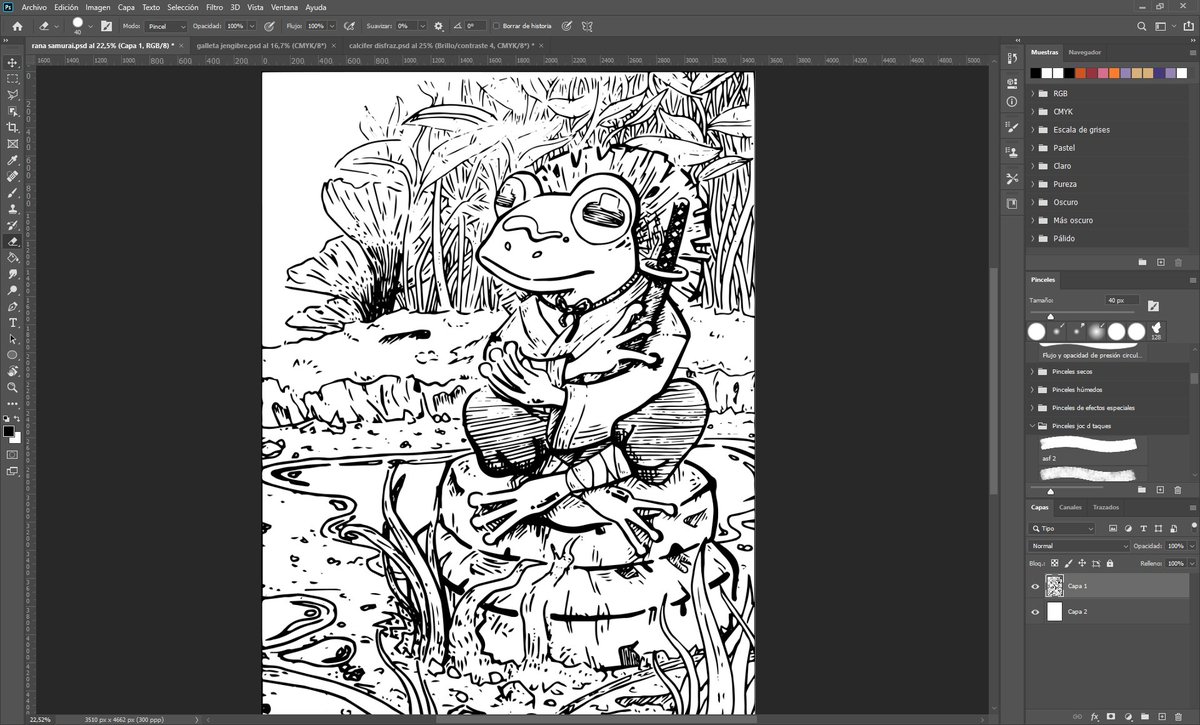Screen dimensions: 1200x725
Task: Click the search icon at top right
Action: tap(1142, 25)
